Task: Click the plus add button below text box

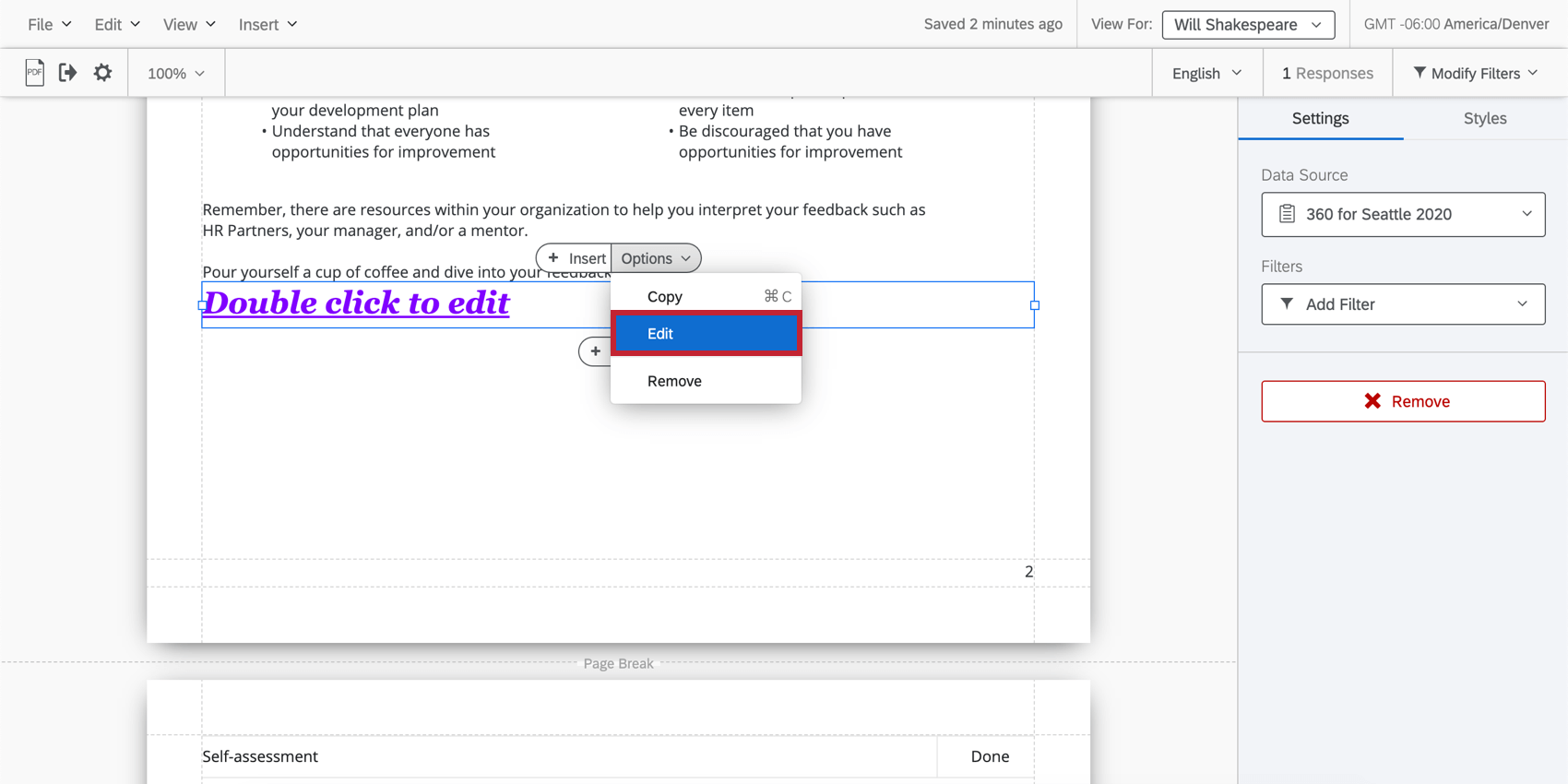Action: (x=595, y=351)
